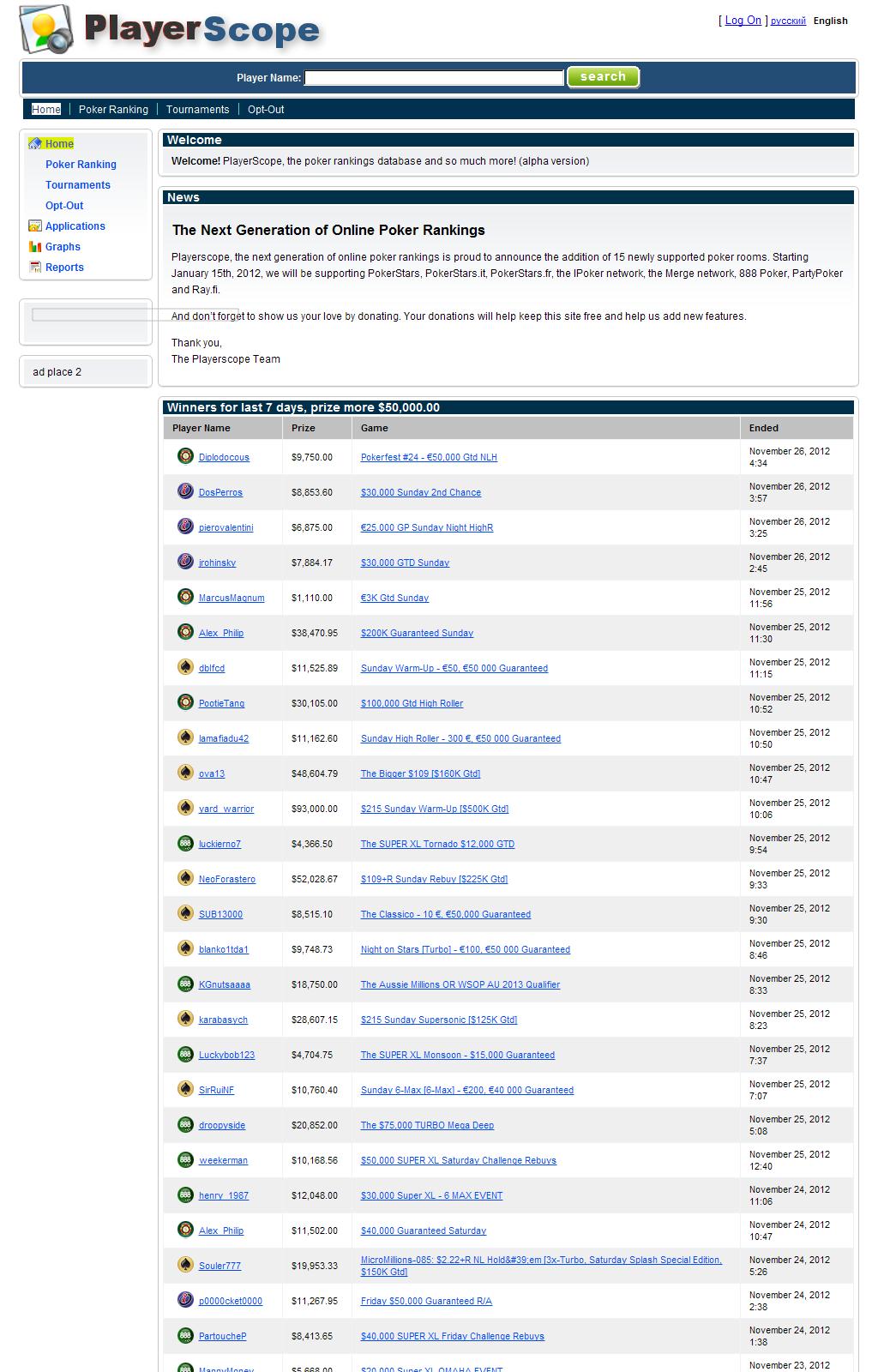Open player profile for karabasych
This screenshot has width=878, height=1372.
point(223,1020)
